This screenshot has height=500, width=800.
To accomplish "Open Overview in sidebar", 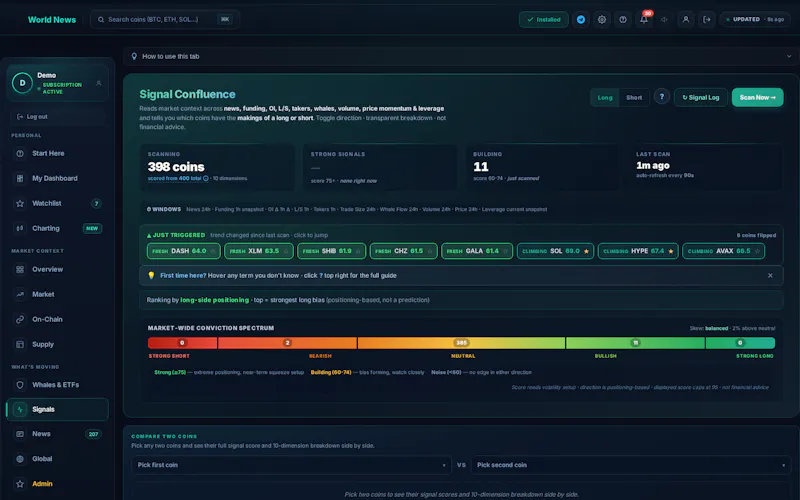I will pyautogui.click(x=57, y=269).
